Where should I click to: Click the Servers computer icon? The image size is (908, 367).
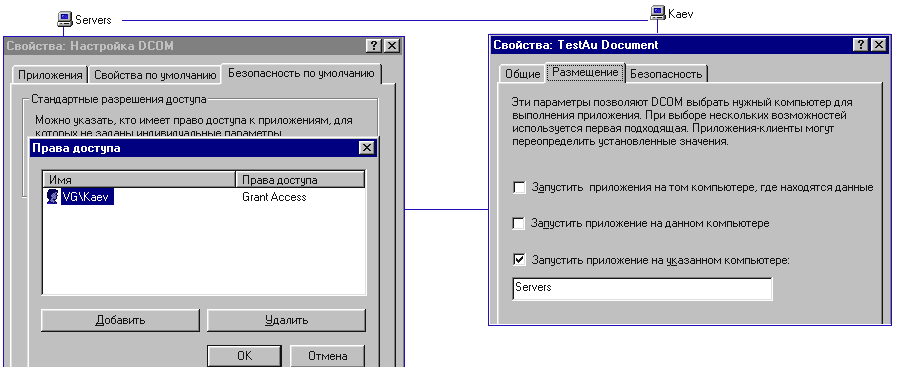pyautogui.click(x=64, y=20)
